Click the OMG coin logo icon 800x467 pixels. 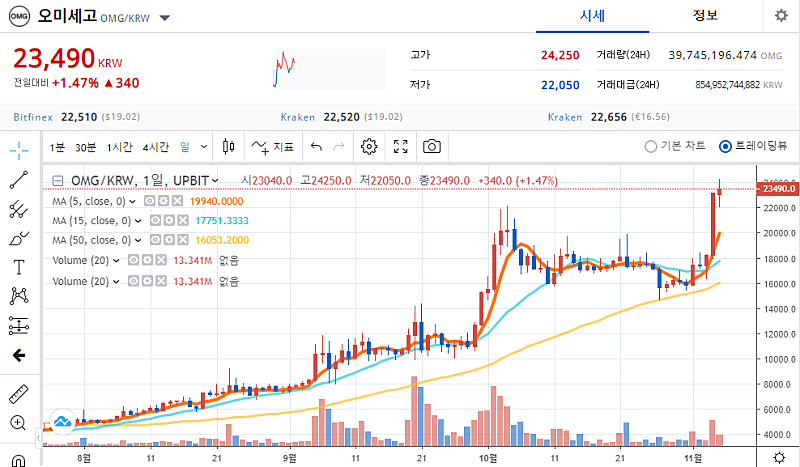point(19,16)
